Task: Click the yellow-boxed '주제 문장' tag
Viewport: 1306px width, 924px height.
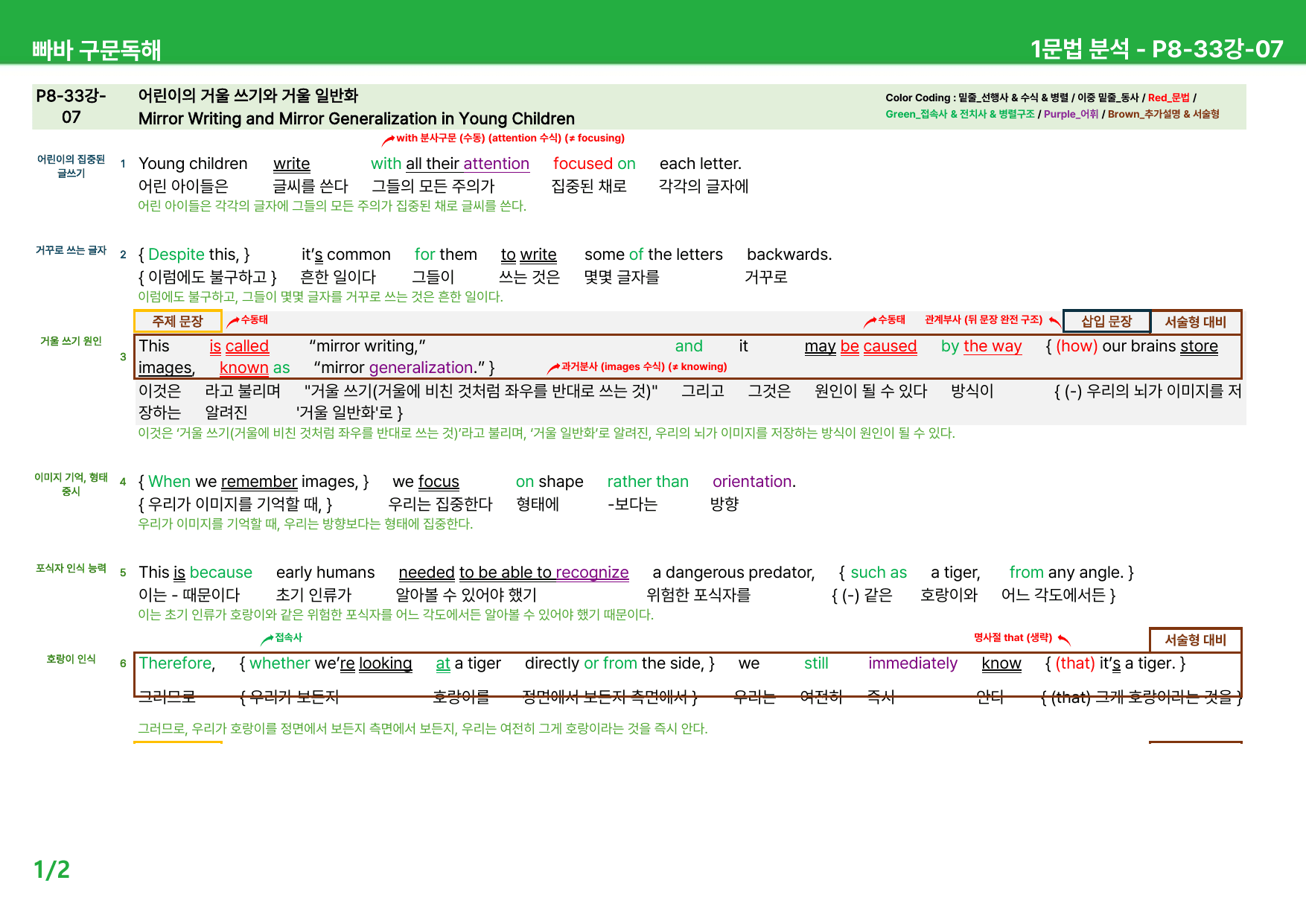Action: coord(178,321)
